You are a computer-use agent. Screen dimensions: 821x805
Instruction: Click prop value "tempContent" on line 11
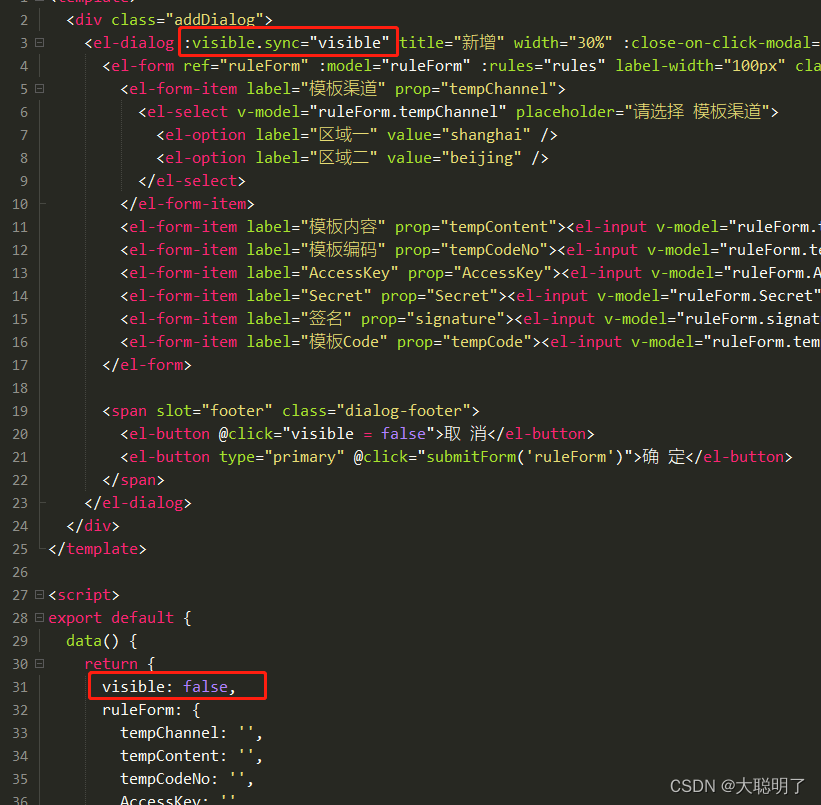pyautogui.click(x=498, y=227)
